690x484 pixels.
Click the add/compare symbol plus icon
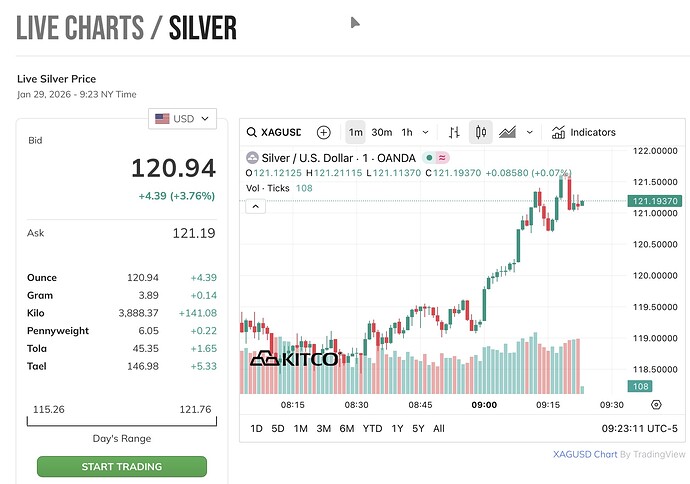pyautogui.click(x=323, y=132)
